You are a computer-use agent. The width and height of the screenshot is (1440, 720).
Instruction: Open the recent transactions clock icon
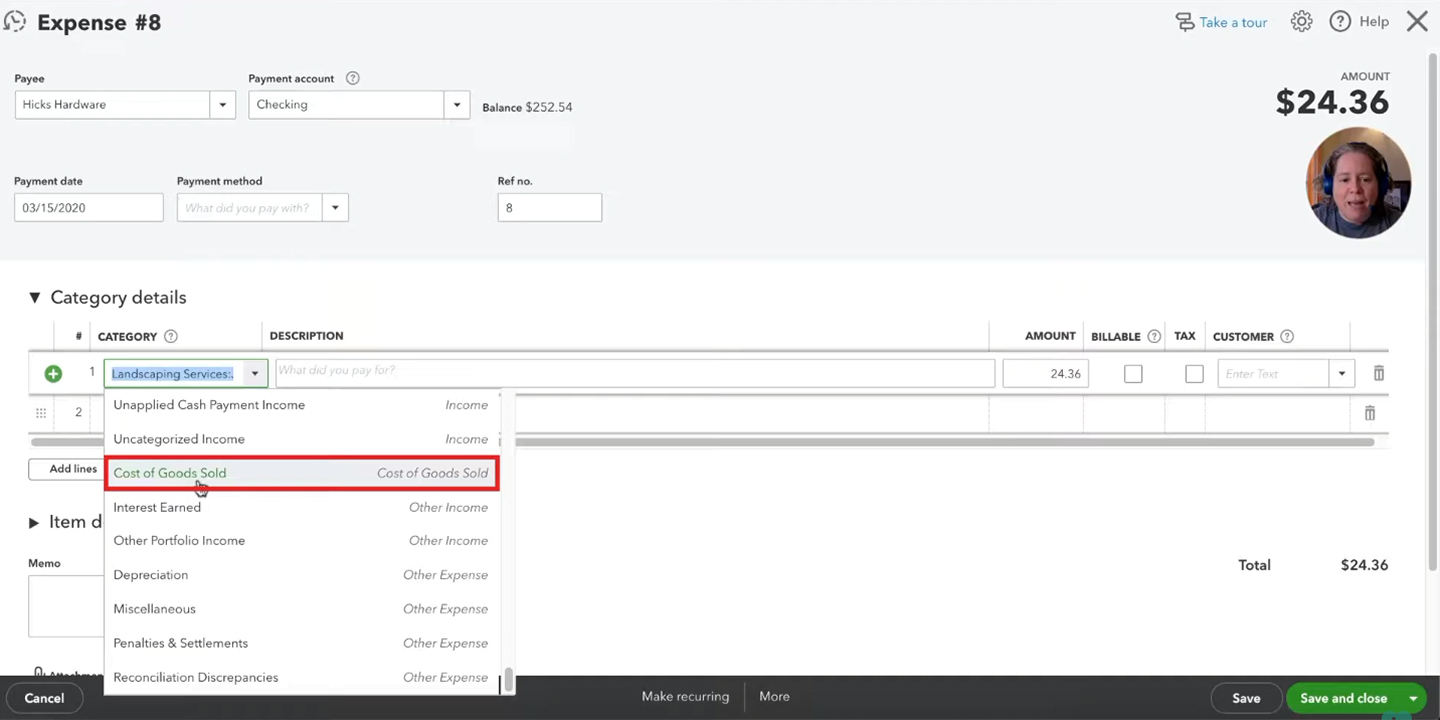click(x=15, y=21)
